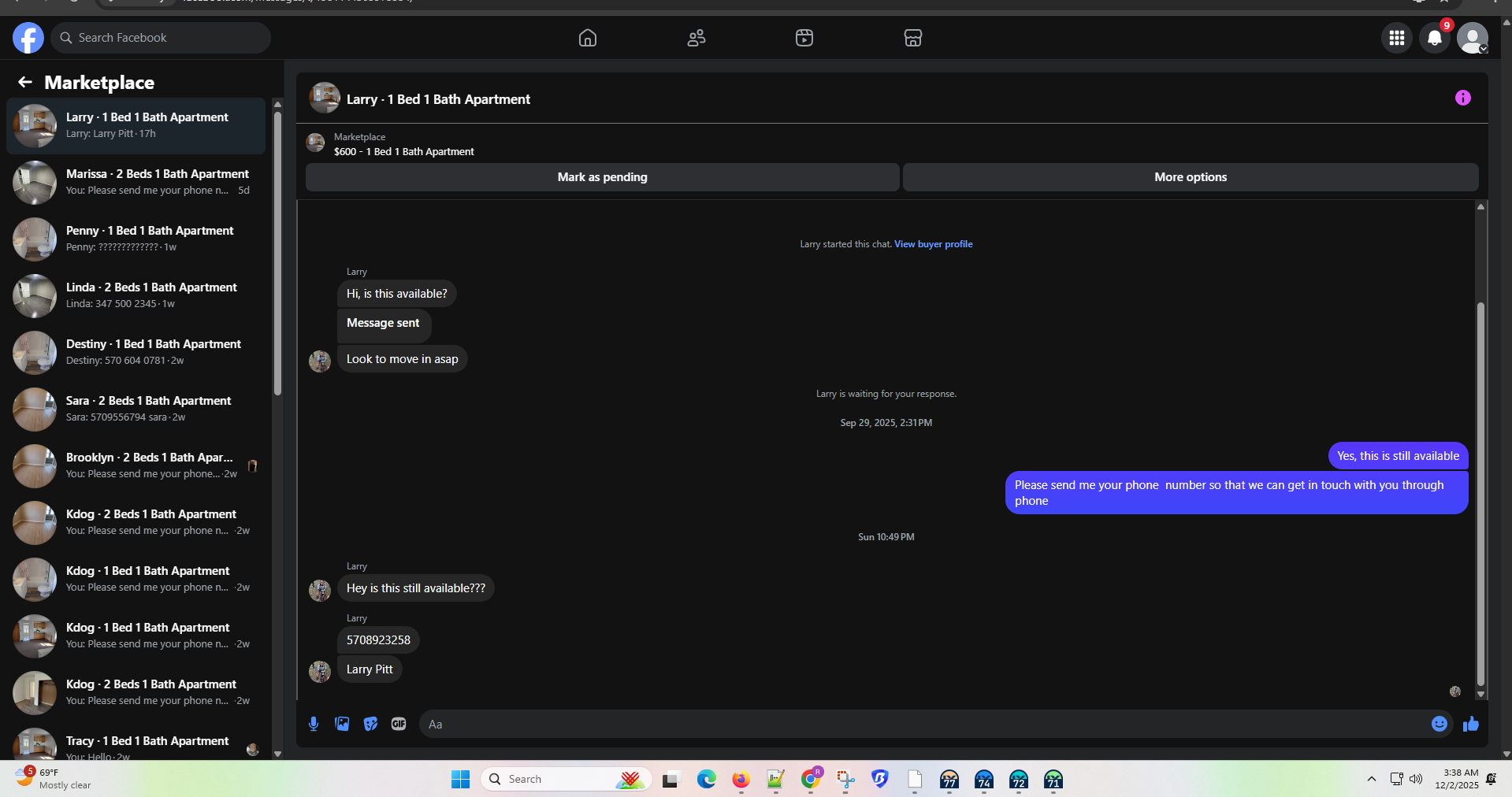Choose a GIF

coord(399,724)
